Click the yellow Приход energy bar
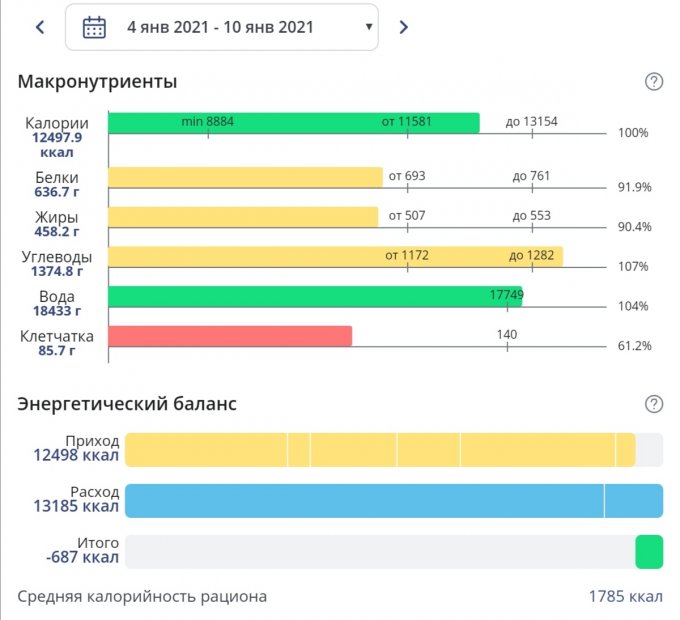The image size is (680, 620). coord(380,450)
